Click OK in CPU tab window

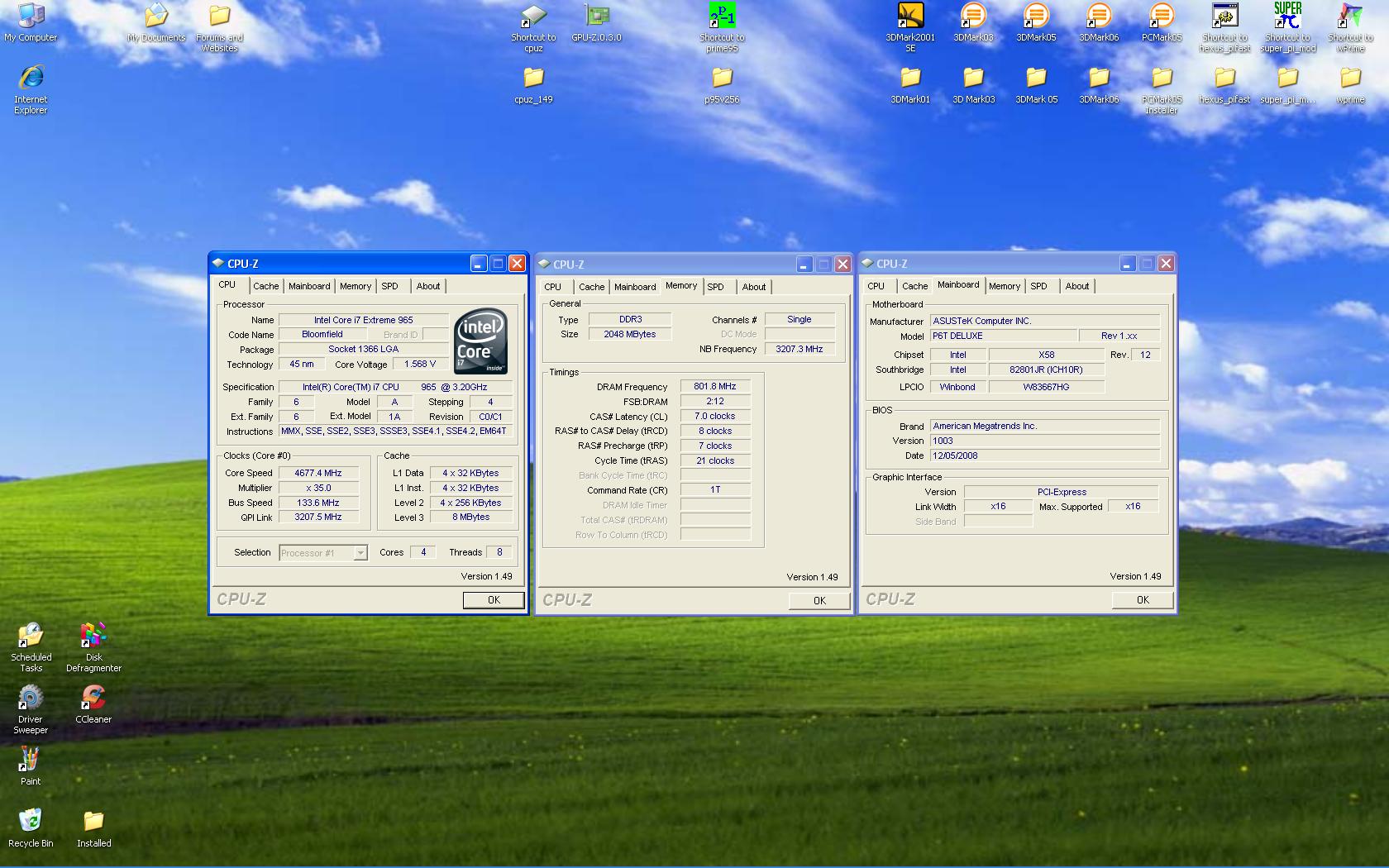tap(494, 600)
